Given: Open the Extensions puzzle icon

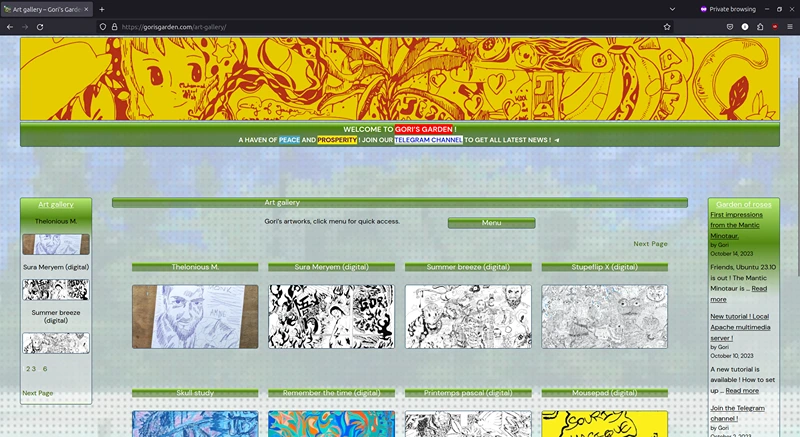Looking at the screenshot, I should (x=760, y=27).
